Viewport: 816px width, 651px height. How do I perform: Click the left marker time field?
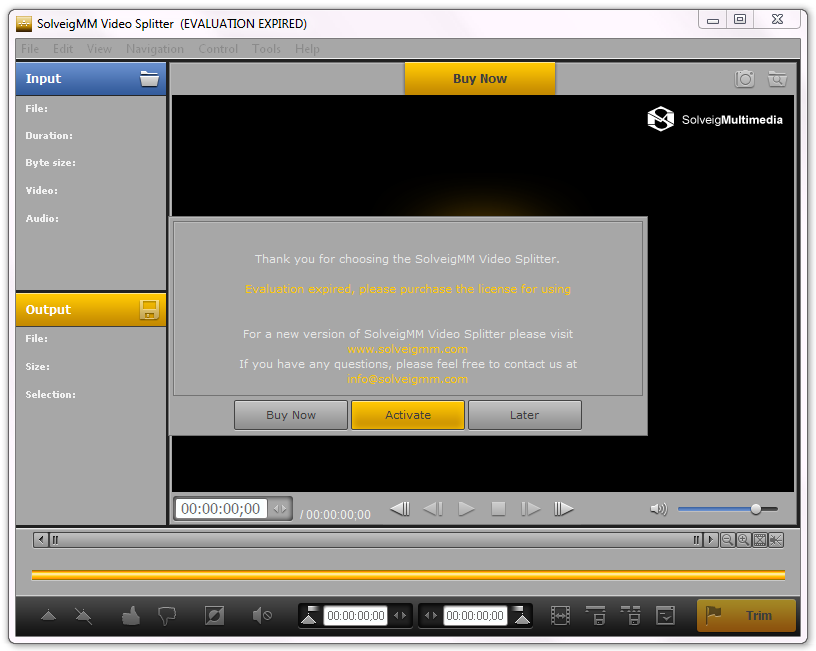356,616
